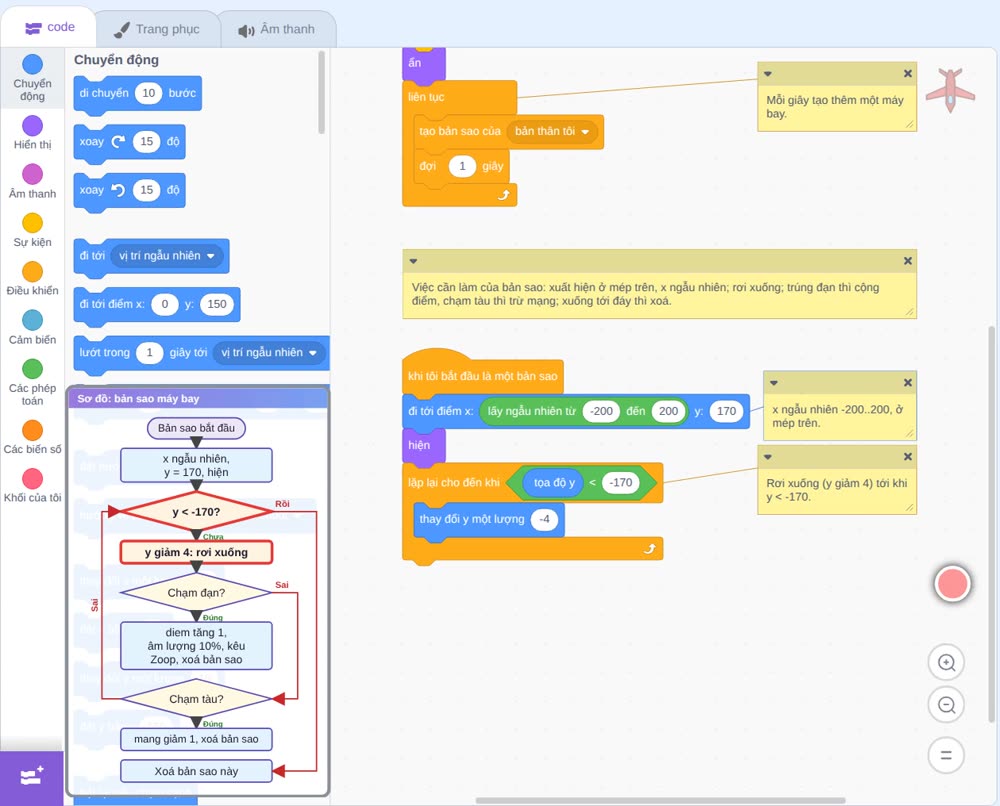Zoom out of the workspace
This screenshot has width=1000, height=806.
(946, 705)
